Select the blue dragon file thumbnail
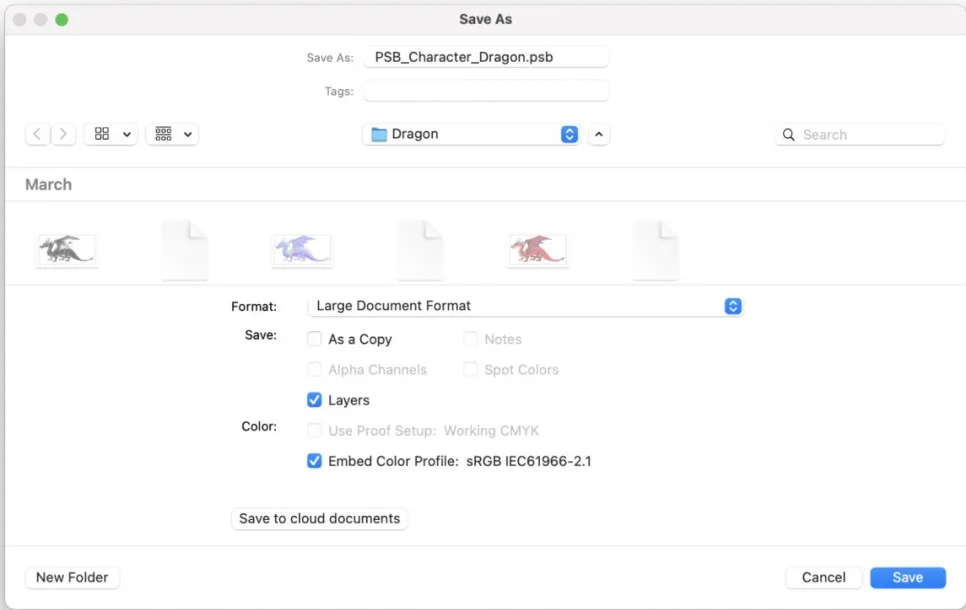966x610 pixels. [x=302, y=250]
